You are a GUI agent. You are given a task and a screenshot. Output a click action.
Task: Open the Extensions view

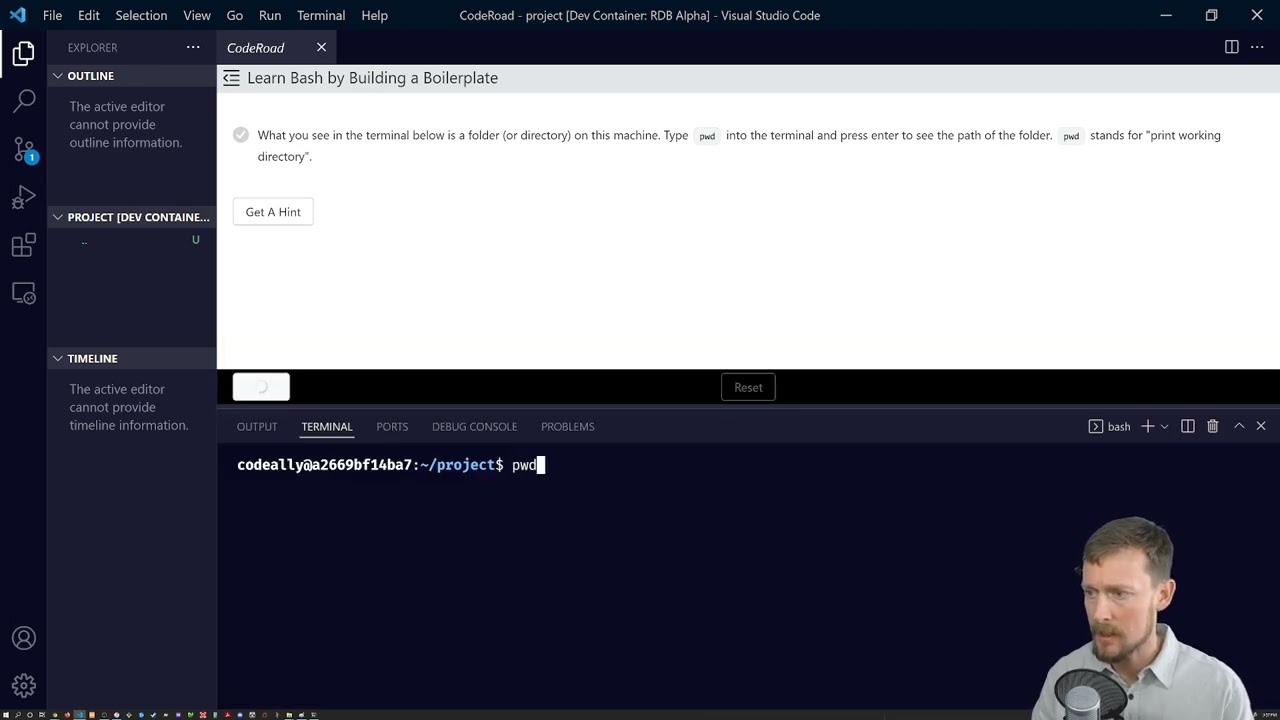click(24, 245)
